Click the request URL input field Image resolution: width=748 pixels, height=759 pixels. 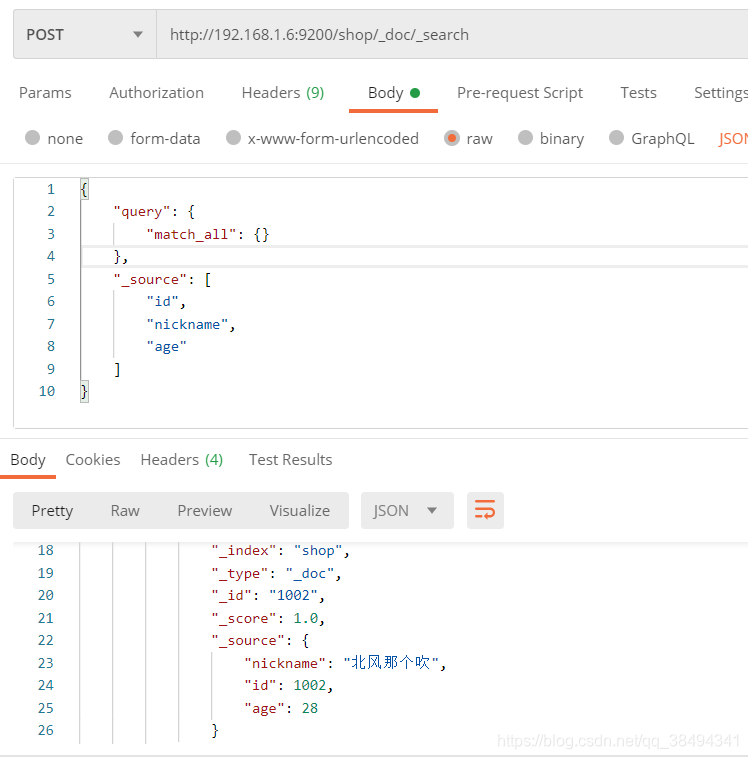point(450,35)
